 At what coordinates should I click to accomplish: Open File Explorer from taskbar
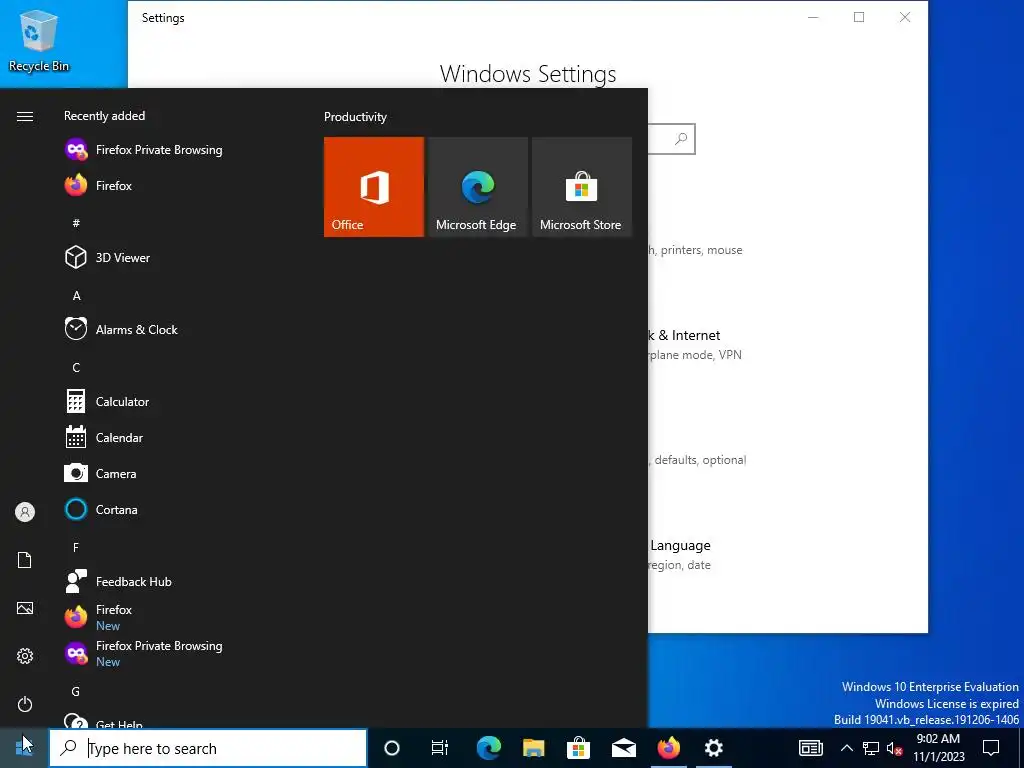click(534, 748)
